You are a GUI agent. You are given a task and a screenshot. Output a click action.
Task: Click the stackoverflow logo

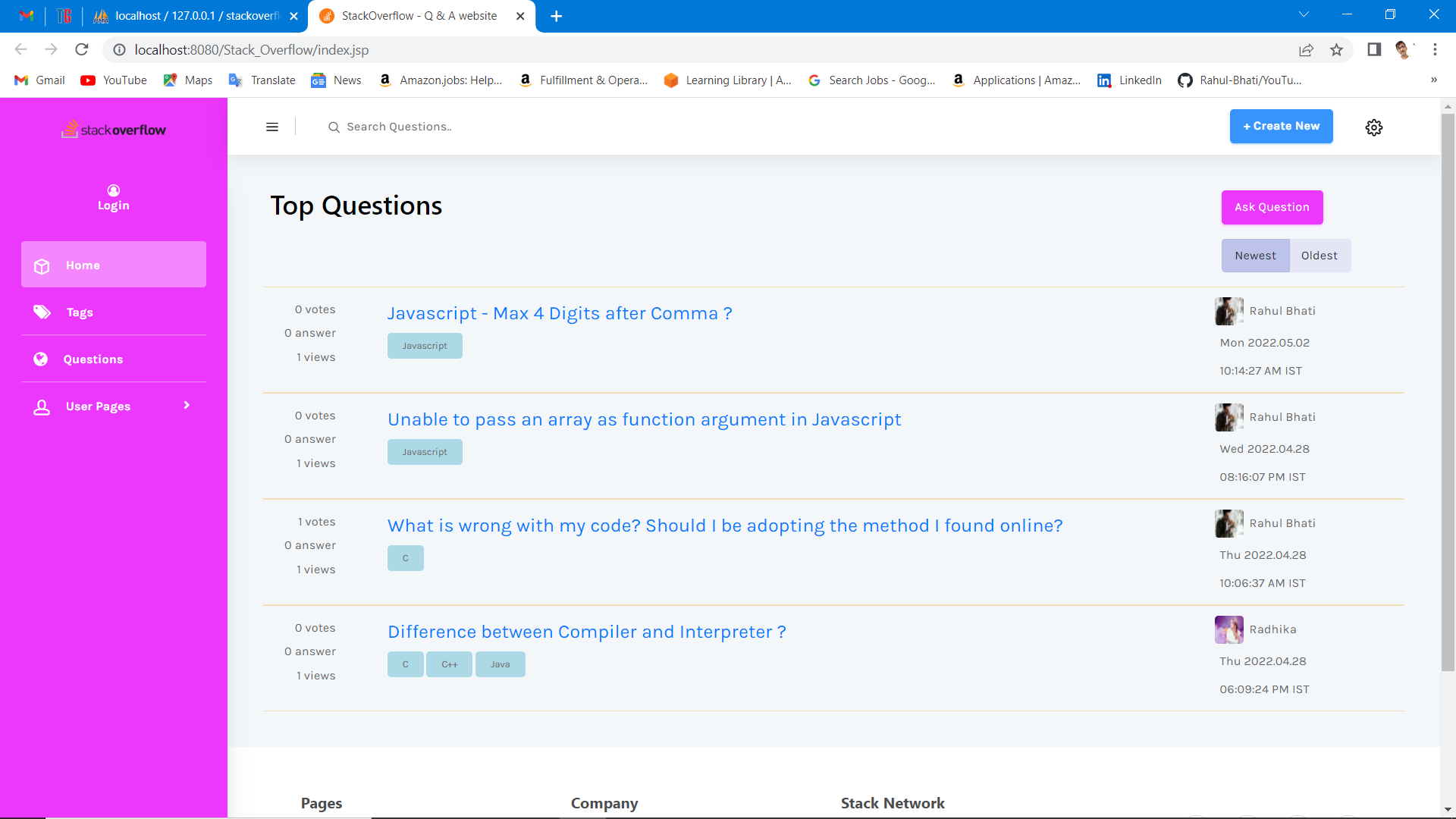tap(114, 130)
